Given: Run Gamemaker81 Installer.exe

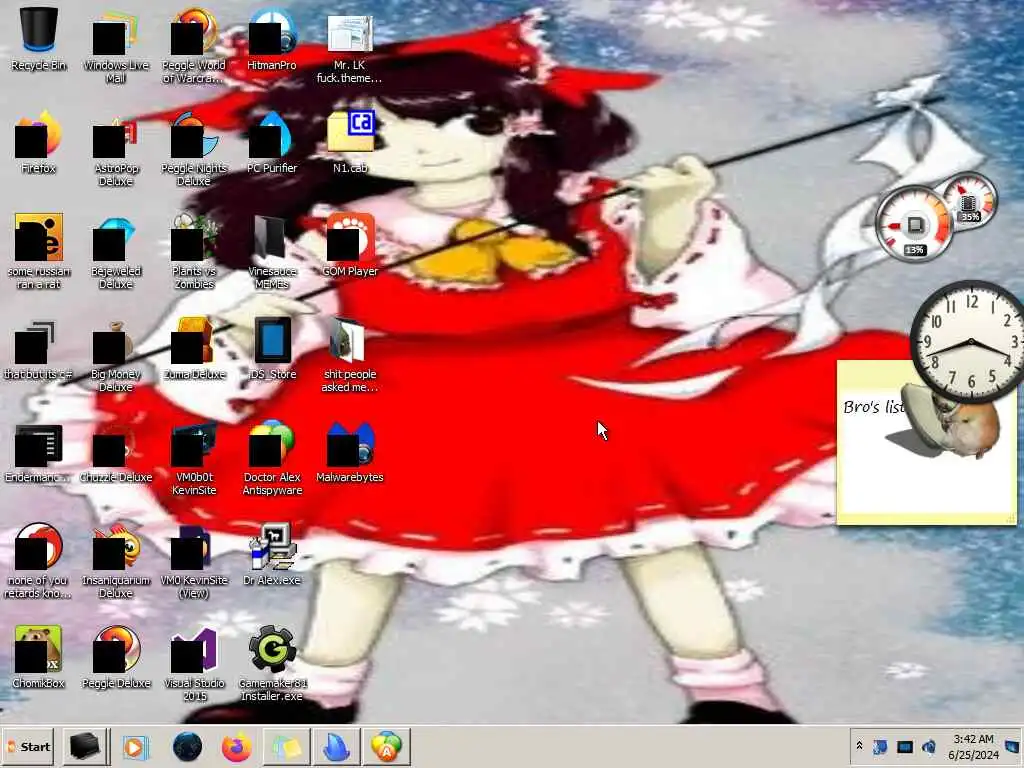Looking at the screenshot, I should click(x=272, y=665).
